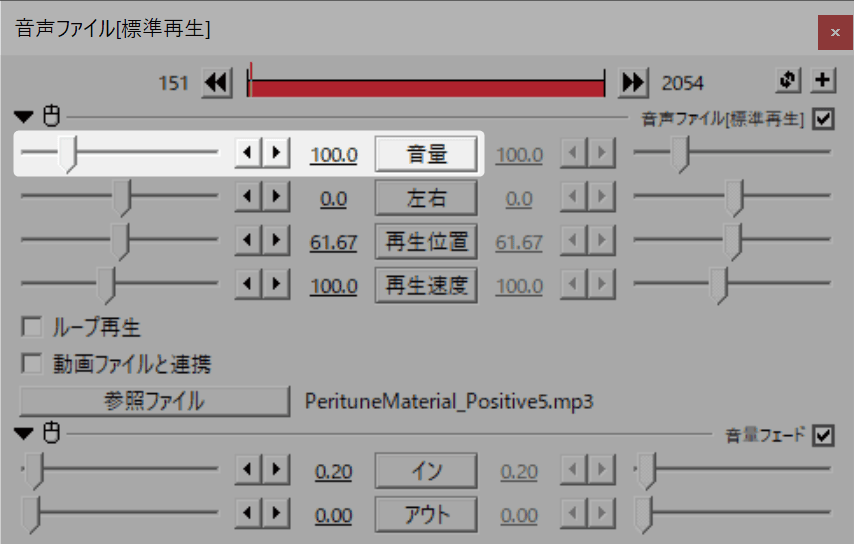Click the left 再生速度 value 100.0
The height and width of the screenshot is (544, 854).
click(x=334, y=286)
